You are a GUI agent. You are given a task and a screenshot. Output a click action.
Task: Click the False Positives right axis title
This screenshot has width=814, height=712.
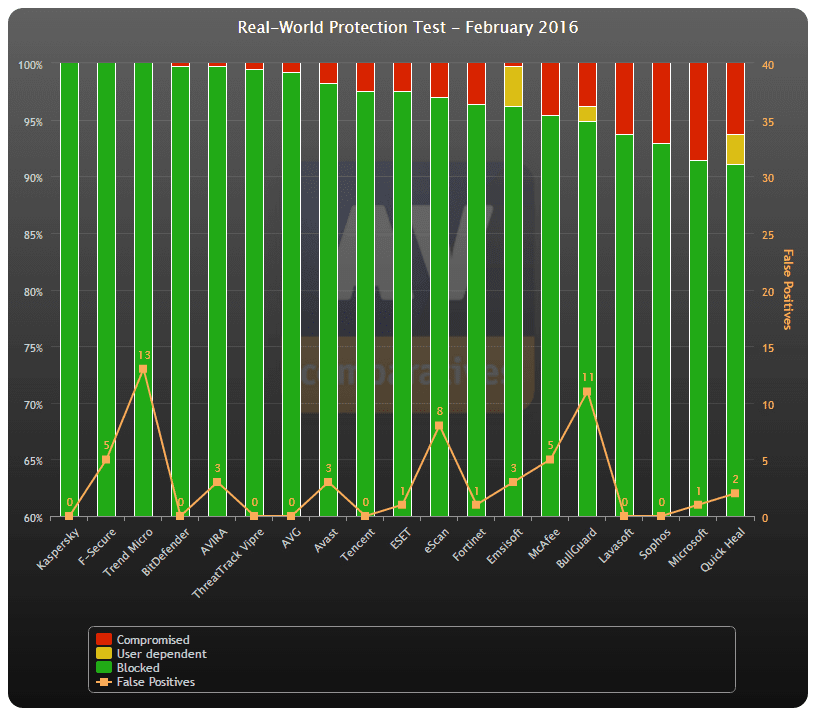click(x=788, y=290)
